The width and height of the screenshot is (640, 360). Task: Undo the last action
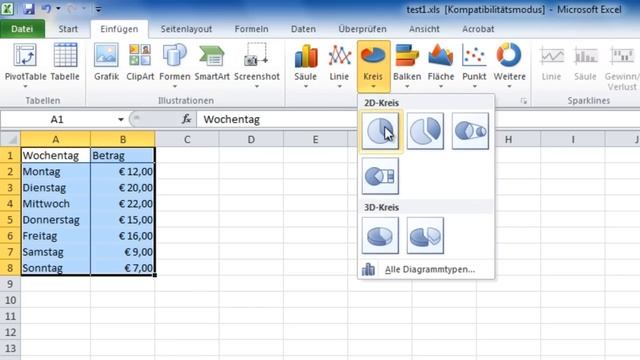coord(46,9)
